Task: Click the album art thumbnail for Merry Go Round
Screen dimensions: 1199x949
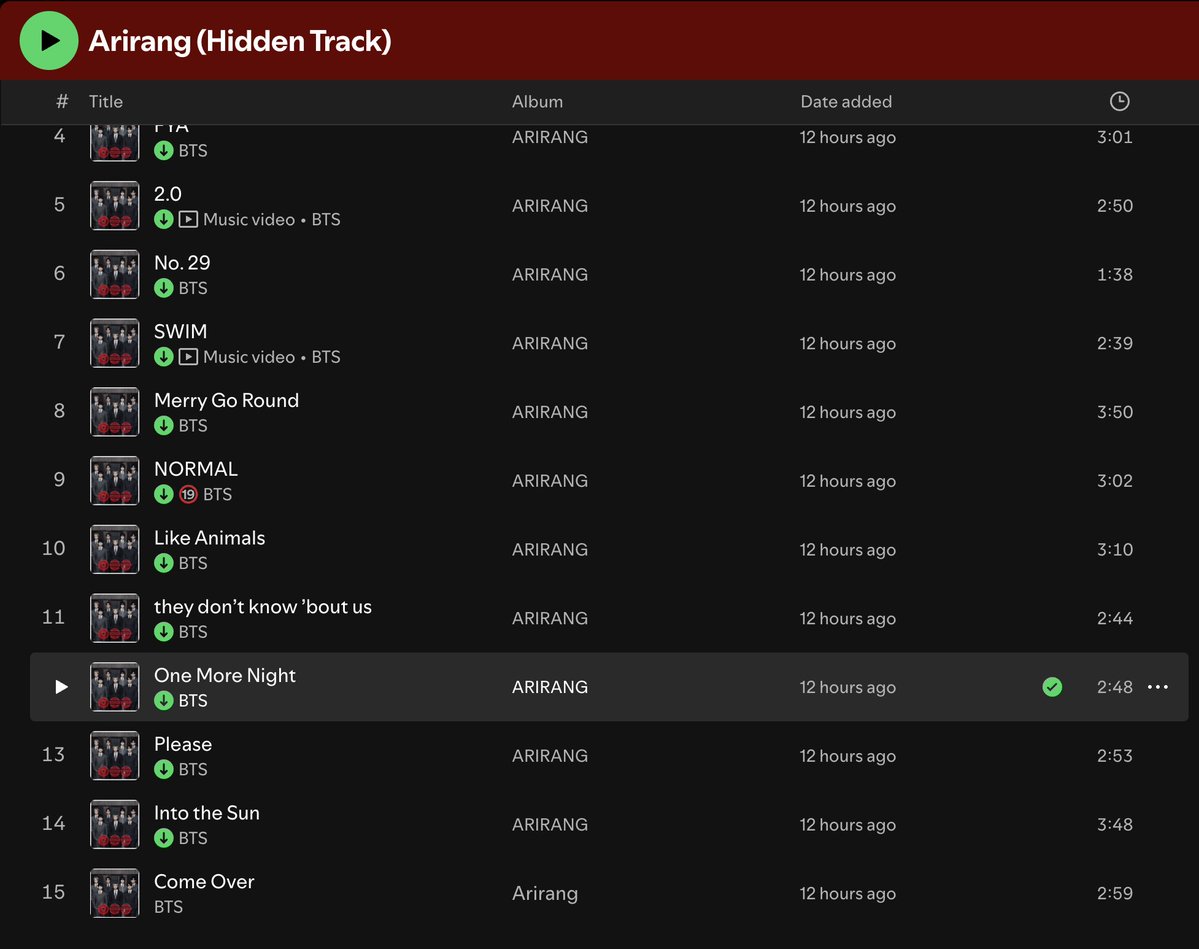Action: click(115, 412)
